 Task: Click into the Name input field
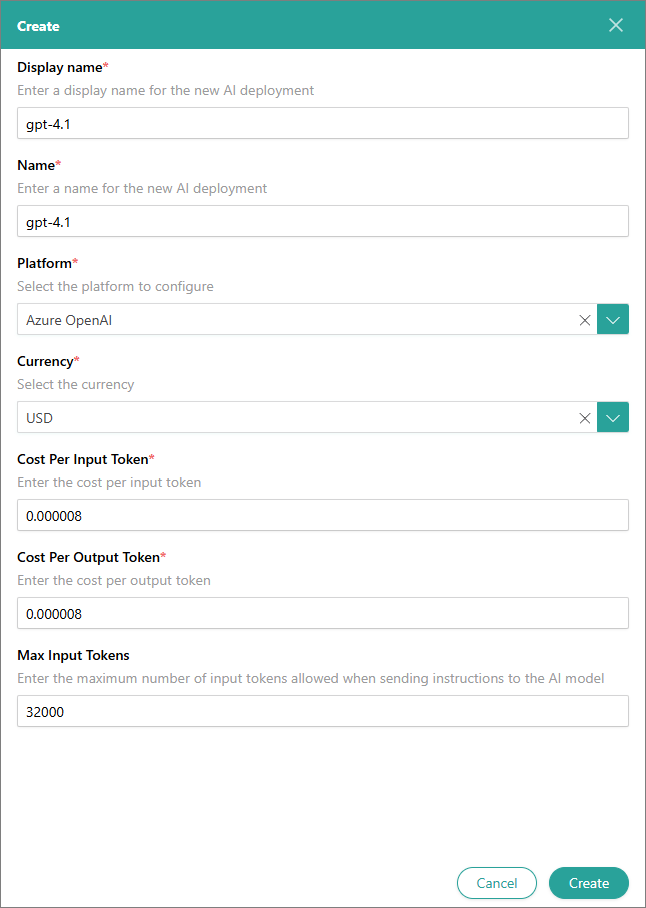pyautogui.click(x=322, y=221)
